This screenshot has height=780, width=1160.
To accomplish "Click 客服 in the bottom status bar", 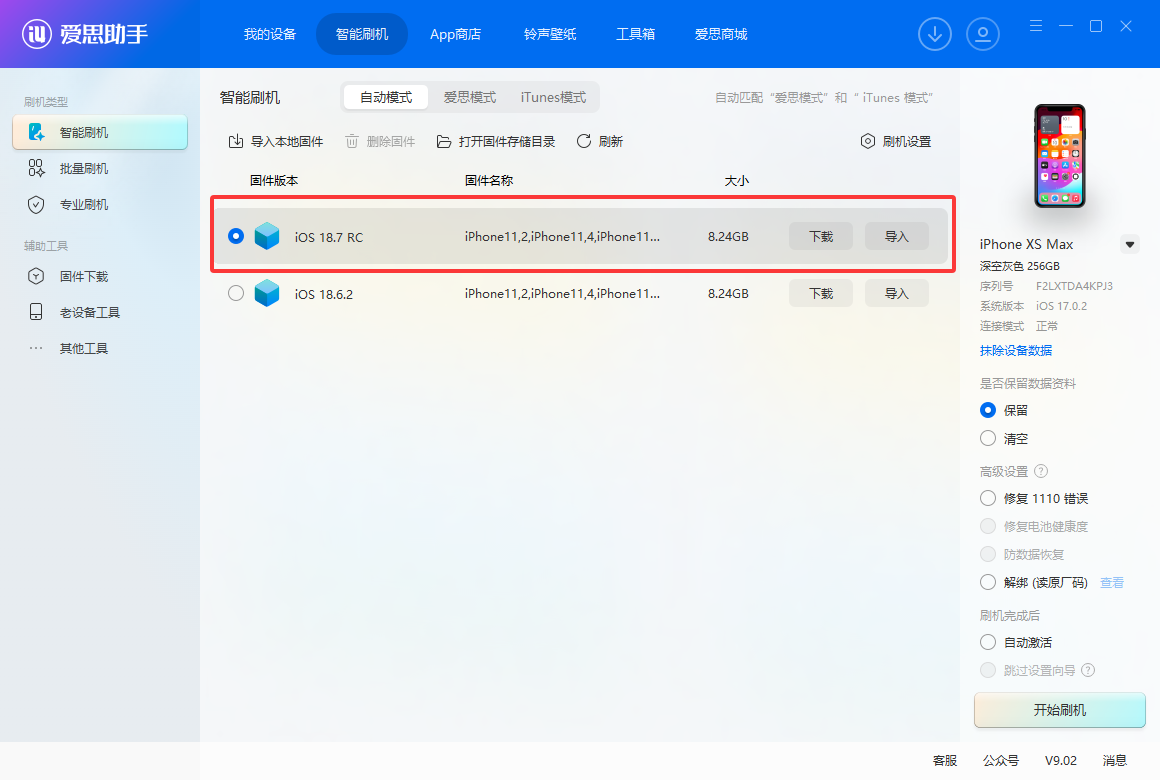I will [944, 760].
